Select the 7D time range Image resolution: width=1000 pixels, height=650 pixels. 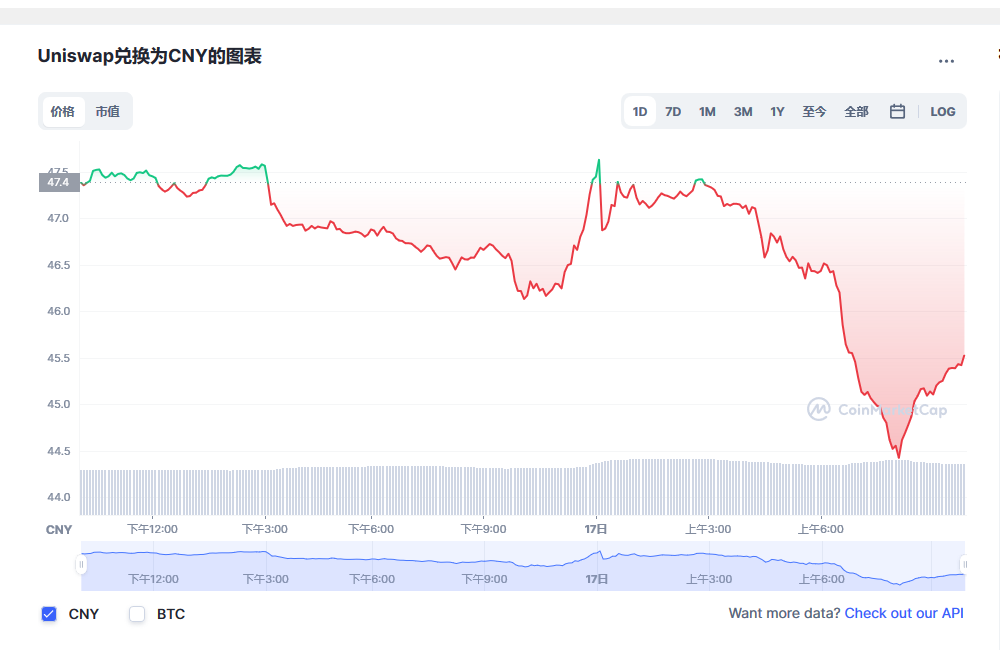(673, 112)
